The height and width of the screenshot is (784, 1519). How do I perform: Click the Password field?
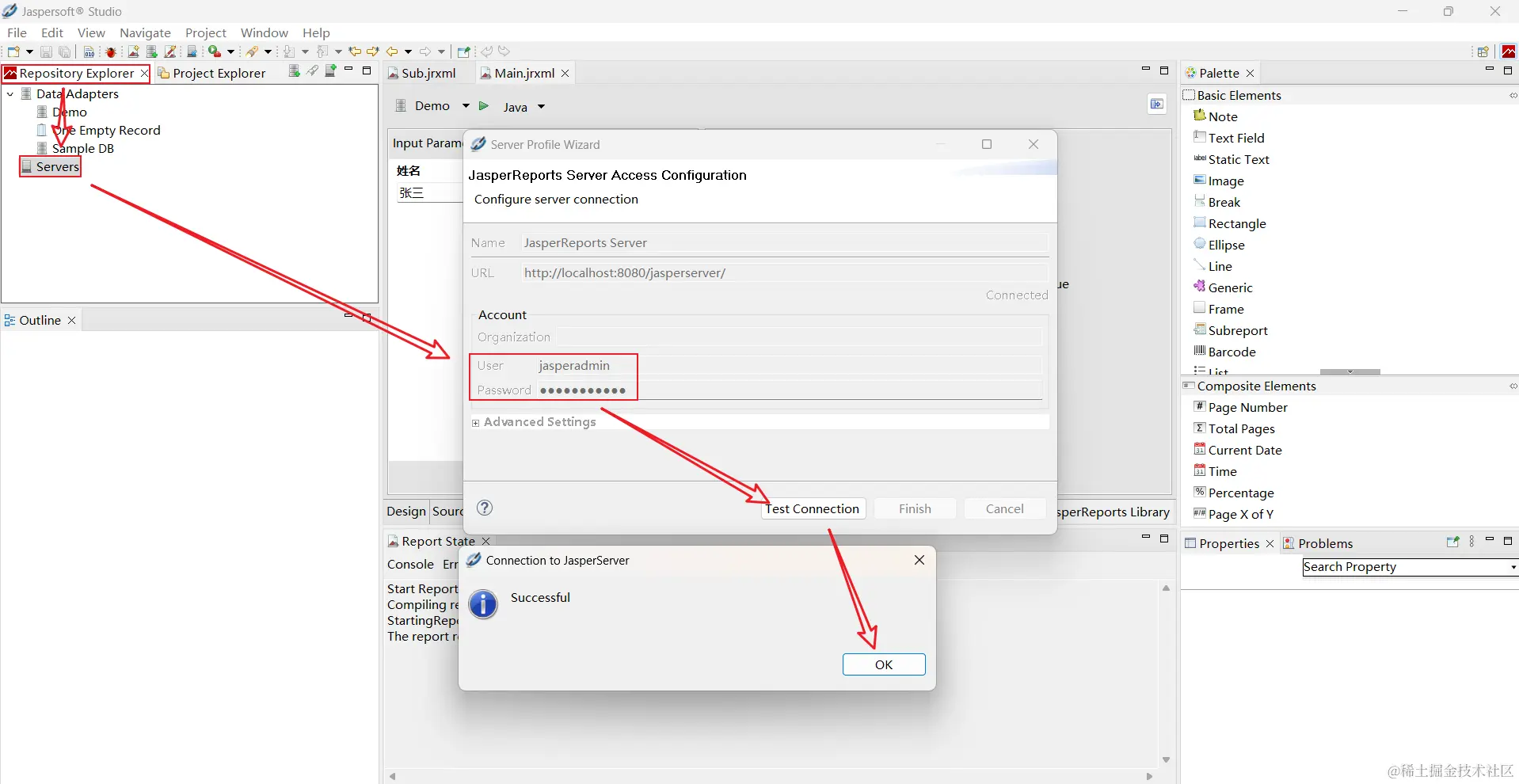click(788, 390)
